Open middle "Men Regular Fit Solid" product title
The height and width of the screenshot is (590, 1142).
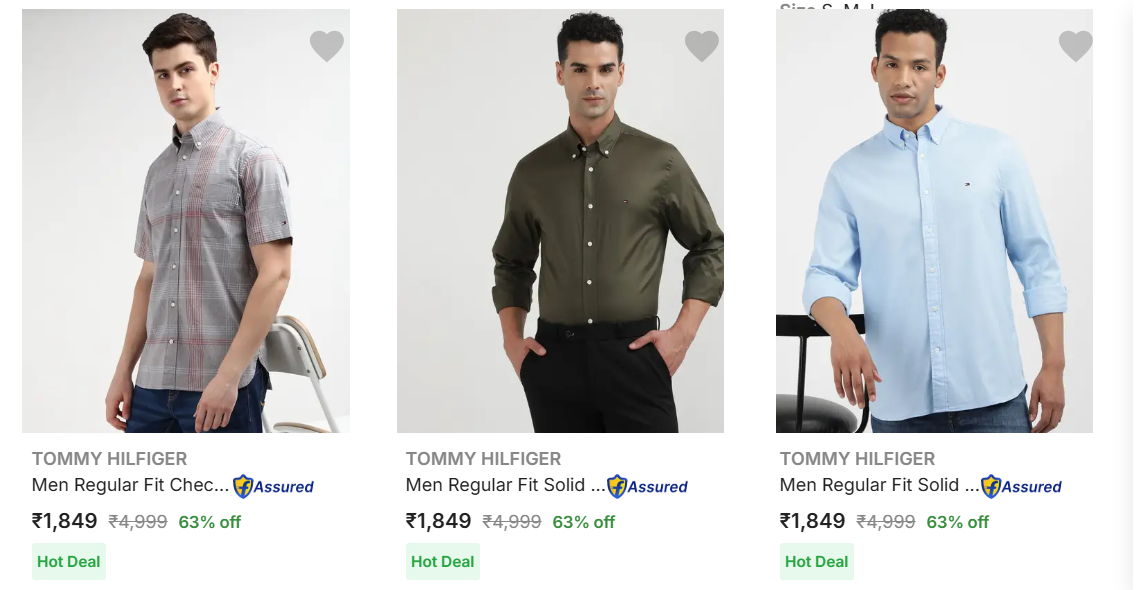coord(505,485)
